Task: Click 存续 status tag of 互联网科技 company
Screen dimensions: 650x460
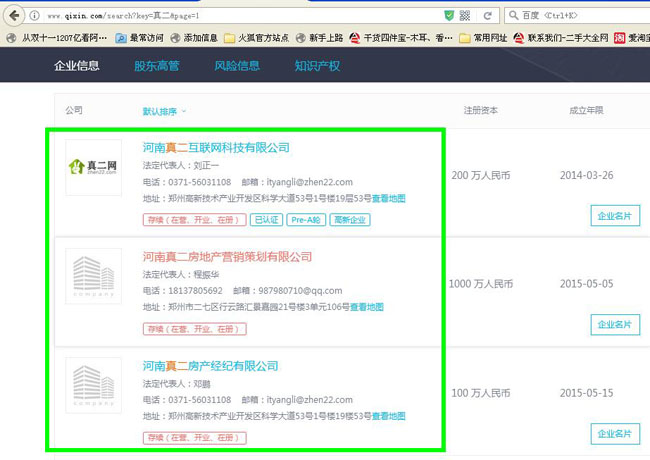Action: tap(194, 220)
